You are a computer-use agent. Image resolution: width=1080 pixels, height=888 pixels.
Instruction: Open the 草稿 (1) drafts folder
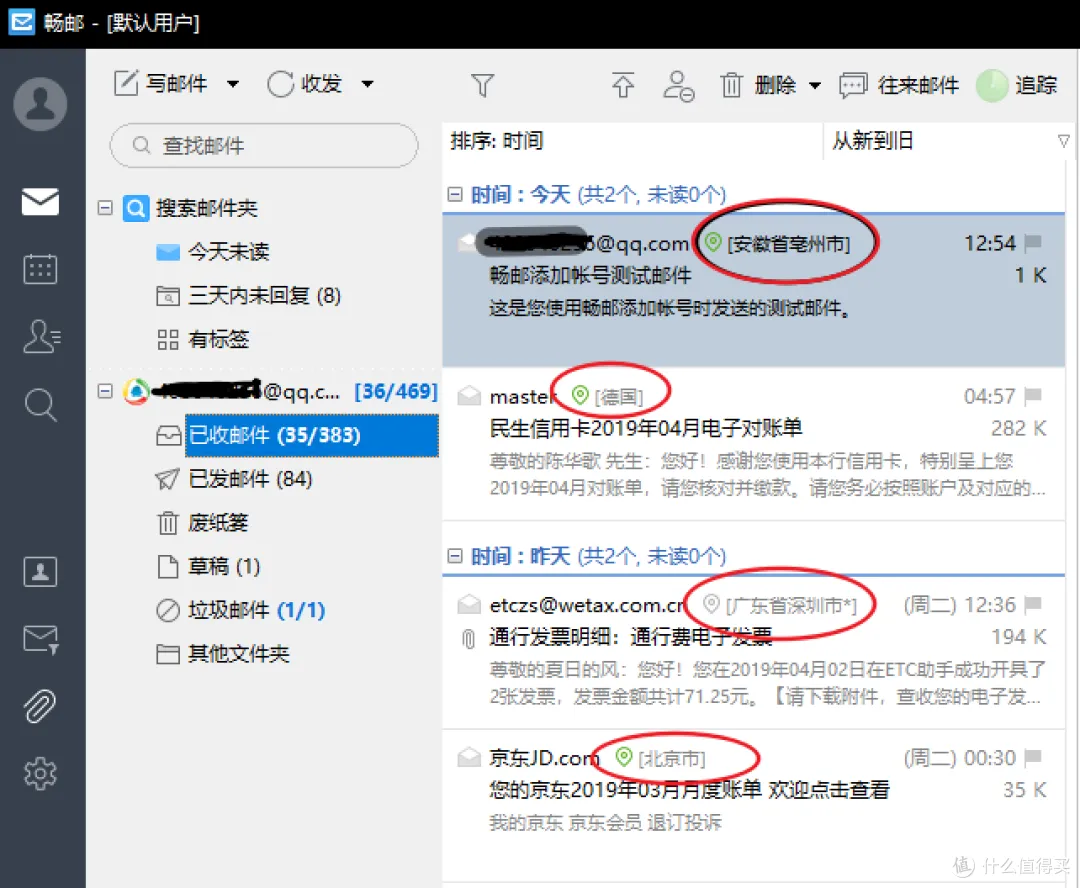point(209,566)
